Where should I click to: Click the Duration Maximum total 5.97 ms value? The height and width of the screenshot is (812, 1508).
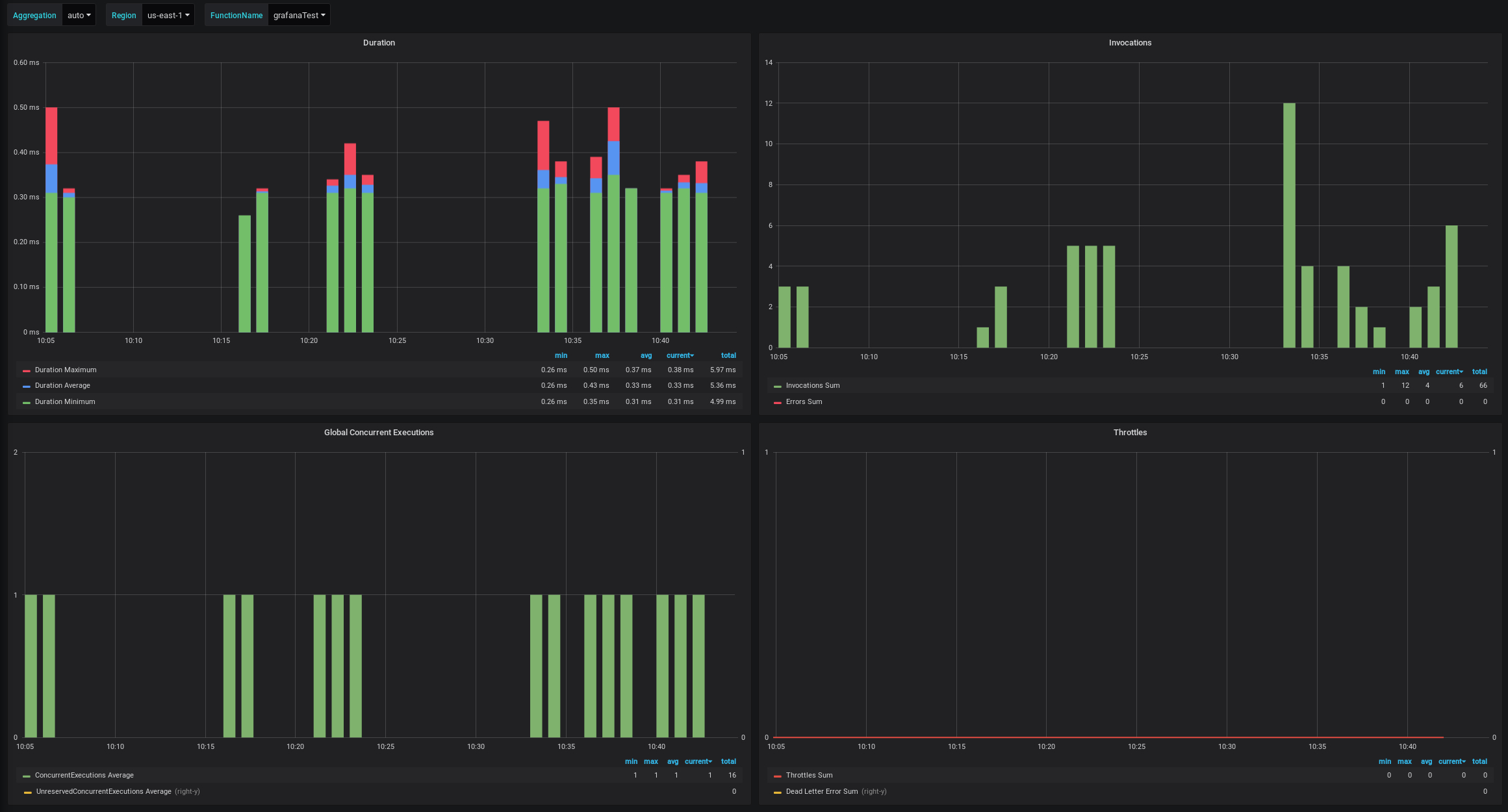722,370
